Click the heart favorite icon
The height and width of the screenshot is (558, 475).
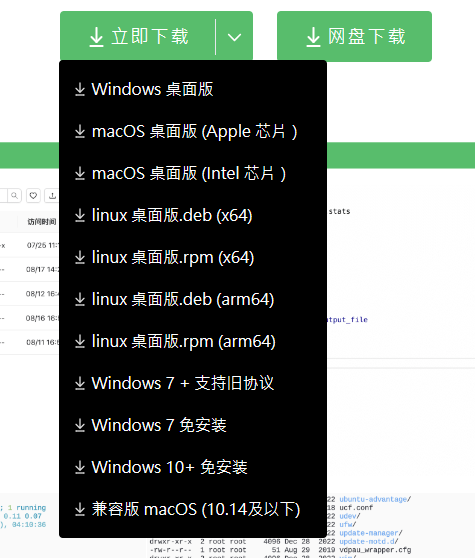pyautogui.click(x=33, y=195)
